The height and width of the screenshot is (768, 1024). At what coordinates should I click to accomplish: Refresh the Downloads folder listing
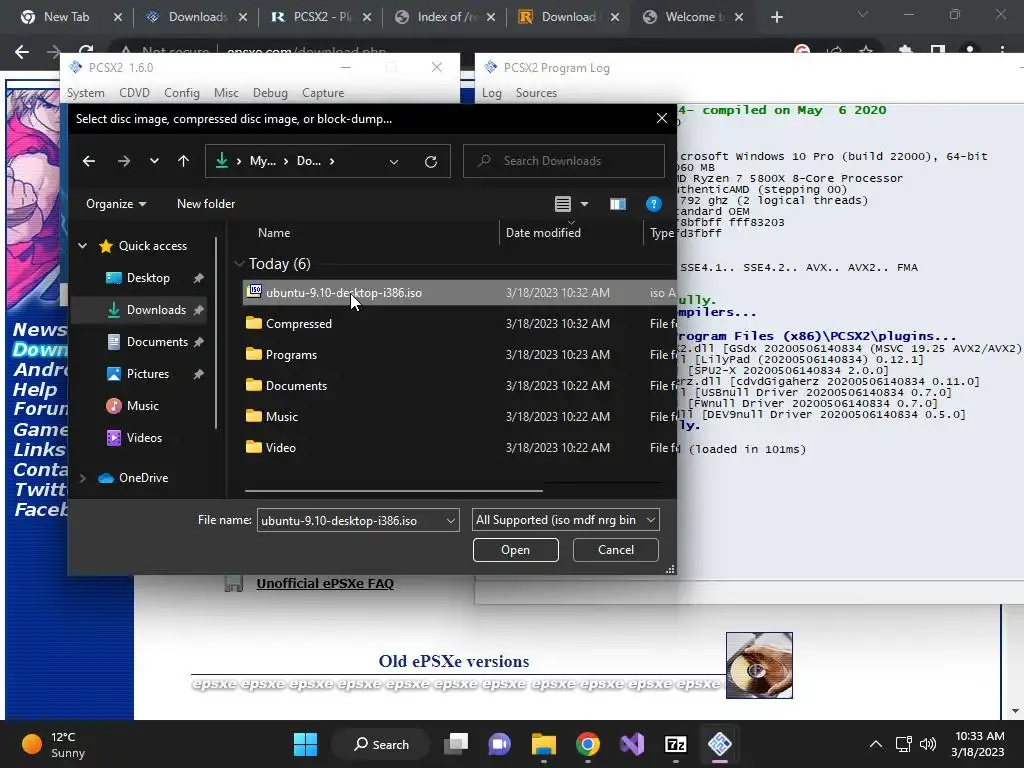click(431, 161)
